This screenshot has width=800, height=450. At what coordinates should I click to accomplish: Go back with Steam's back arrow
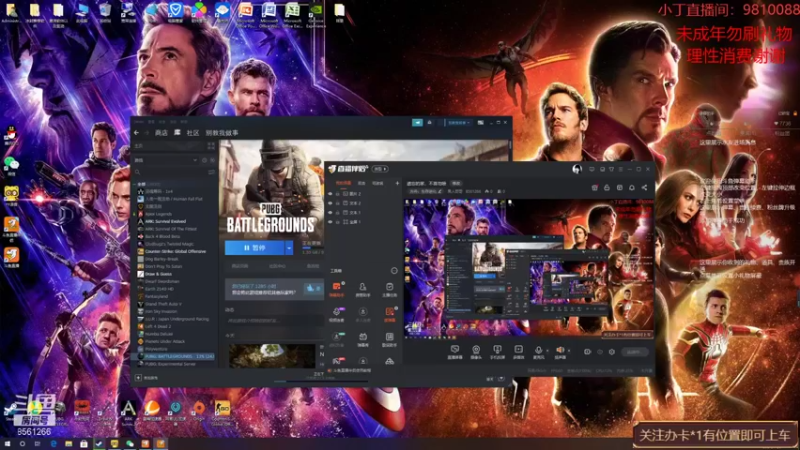[136, 133]
